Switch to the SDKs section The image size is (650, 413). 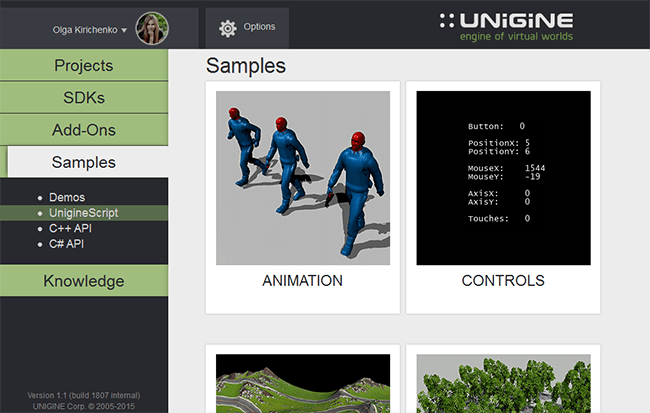point(84,98)
